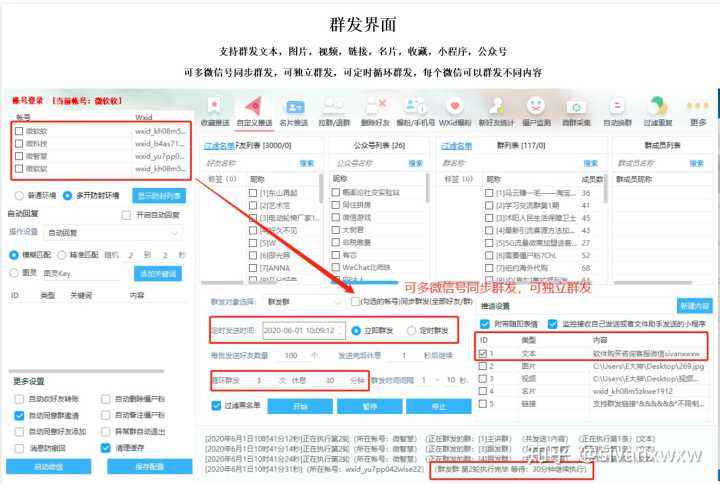This screenshot has height=484, width=720.
Task: Tick the [7]ANNA friend checkbox
Action: click(253, 268)
